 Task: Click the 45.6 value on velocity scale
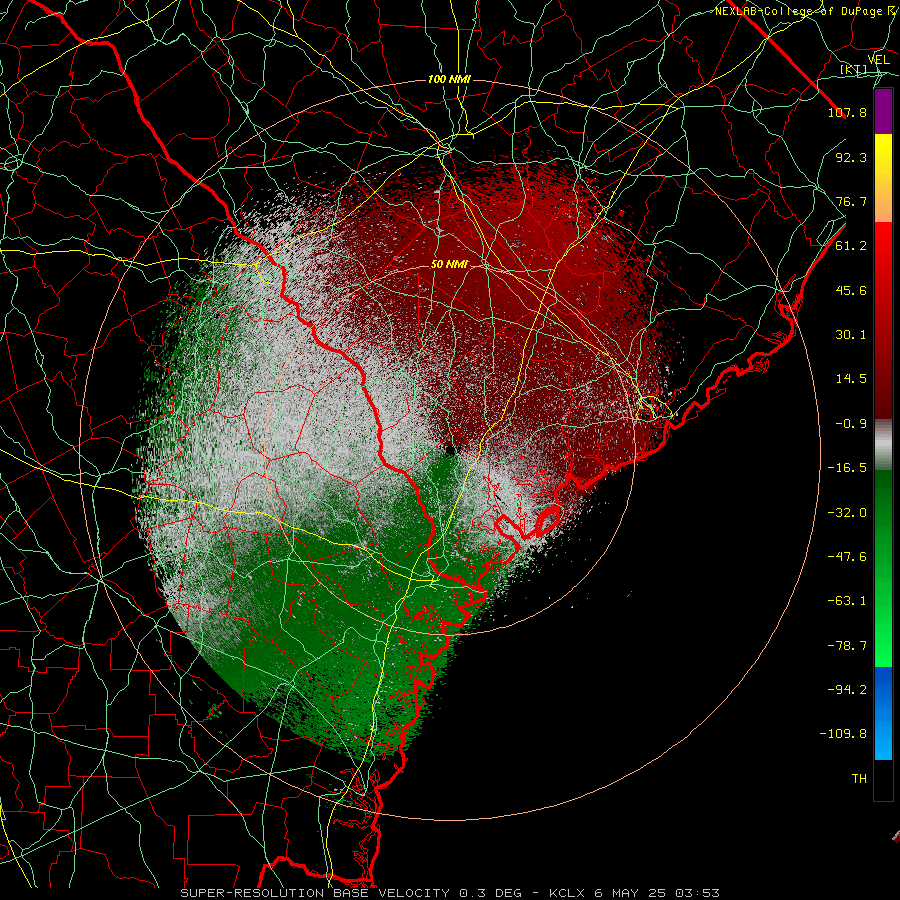coord(851,290)
